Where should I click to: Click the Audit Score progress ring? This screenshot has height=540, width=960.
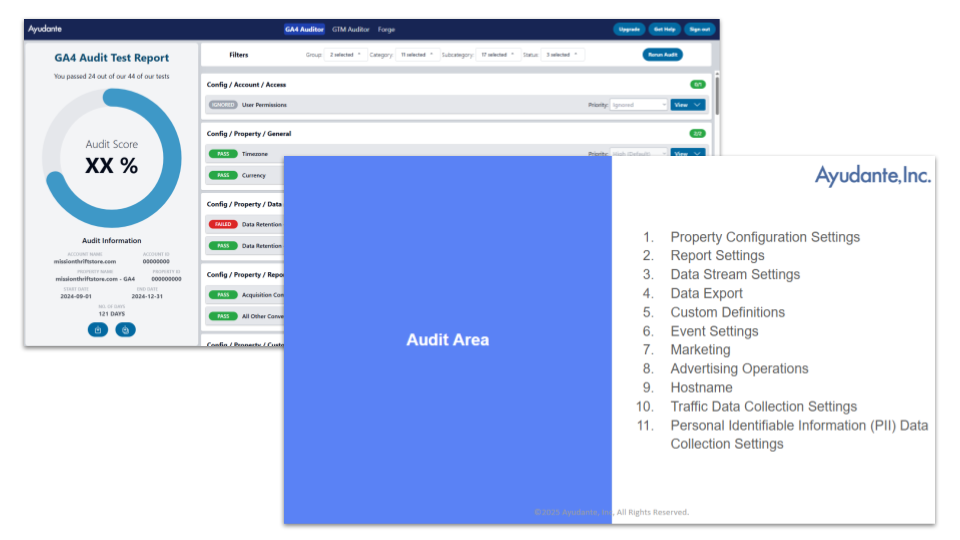[x=112, y=158]
